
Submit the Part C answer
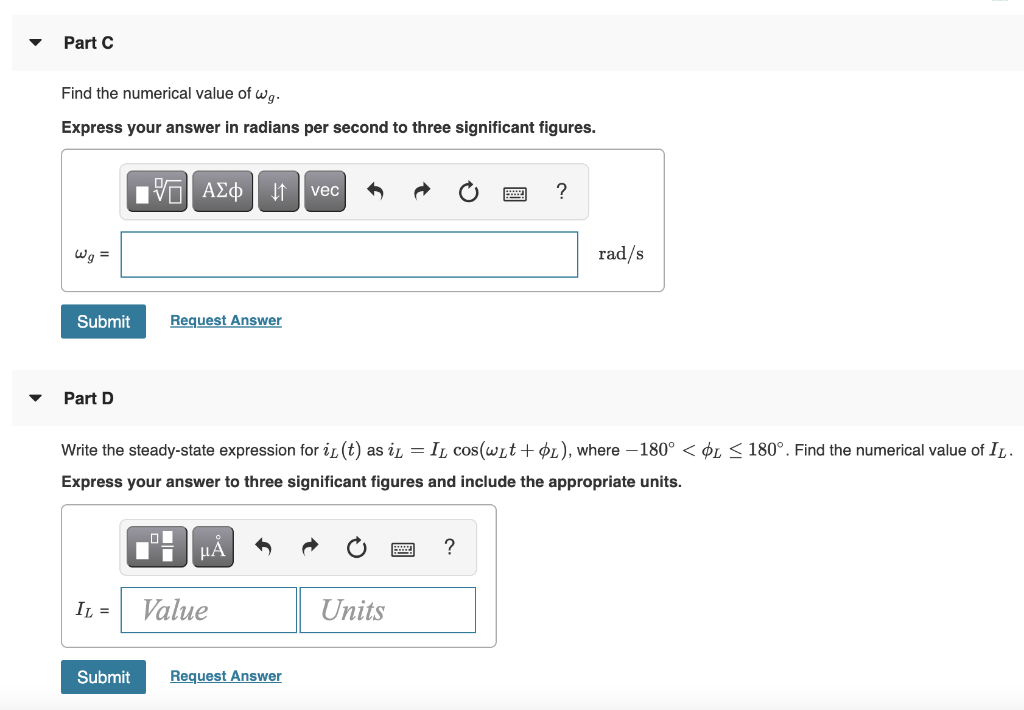coord(103,321)
